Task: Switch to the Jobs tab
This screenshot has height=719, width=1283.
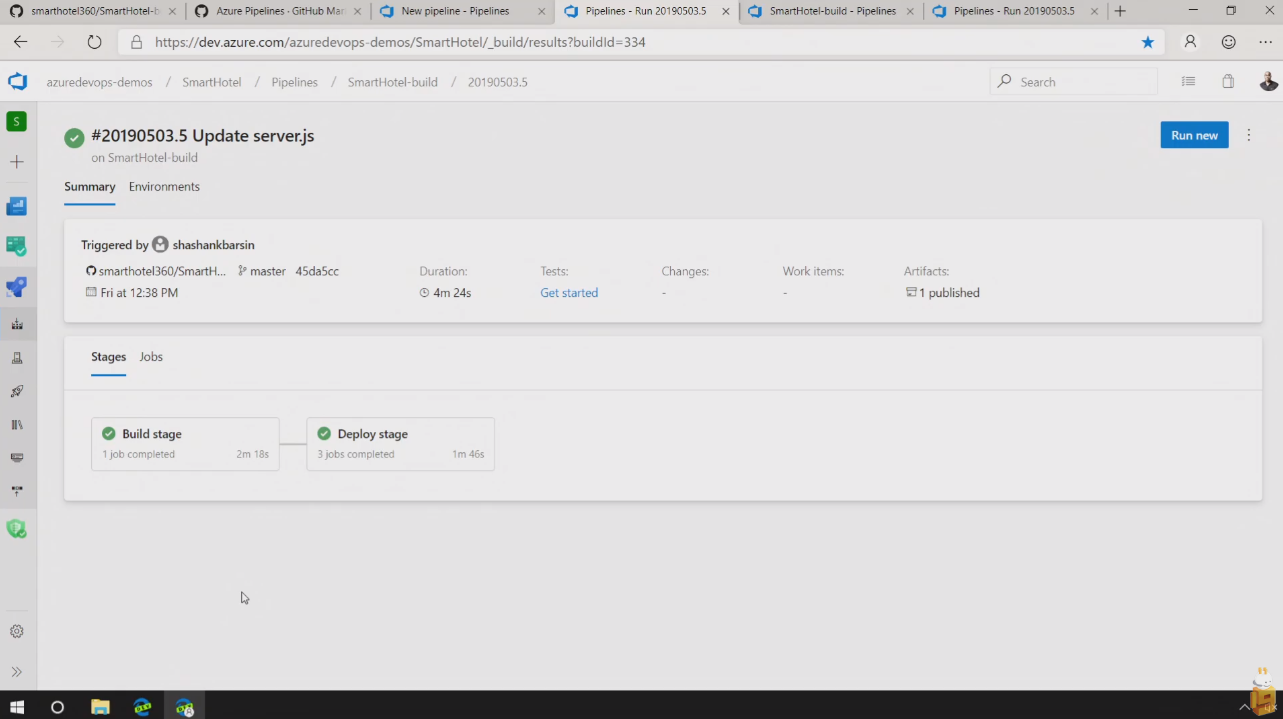Action: 151,357
